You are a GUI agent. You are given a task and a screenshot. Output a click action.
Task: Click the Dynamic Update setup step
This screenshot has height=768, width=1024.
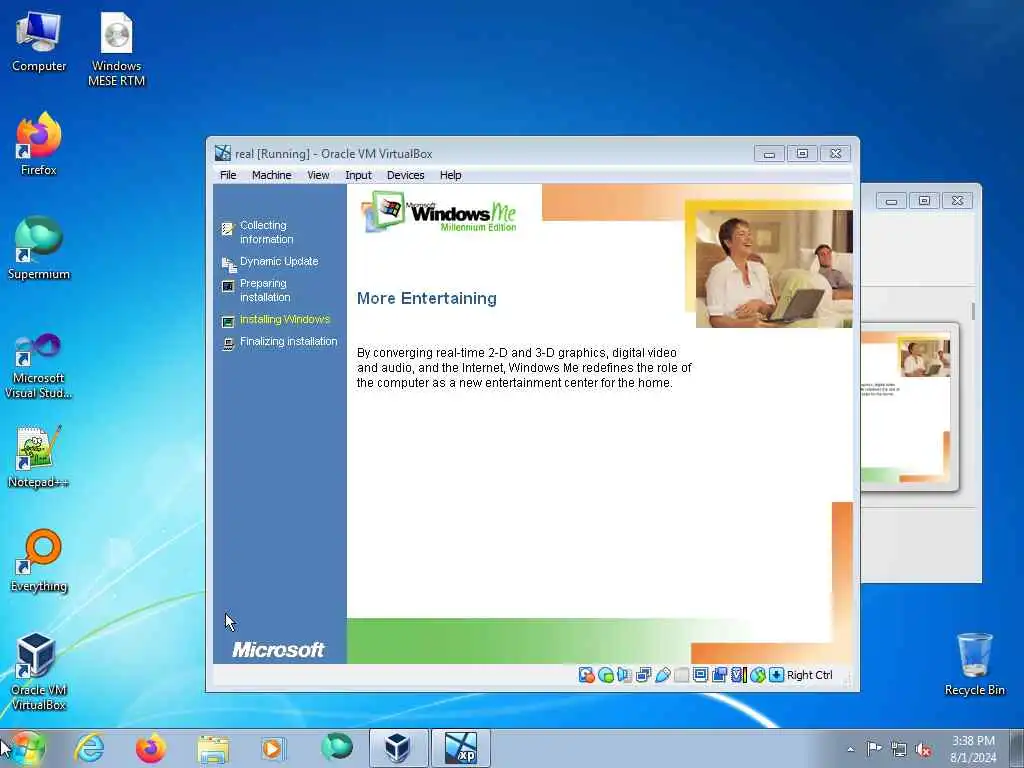(x=270, y=262)
